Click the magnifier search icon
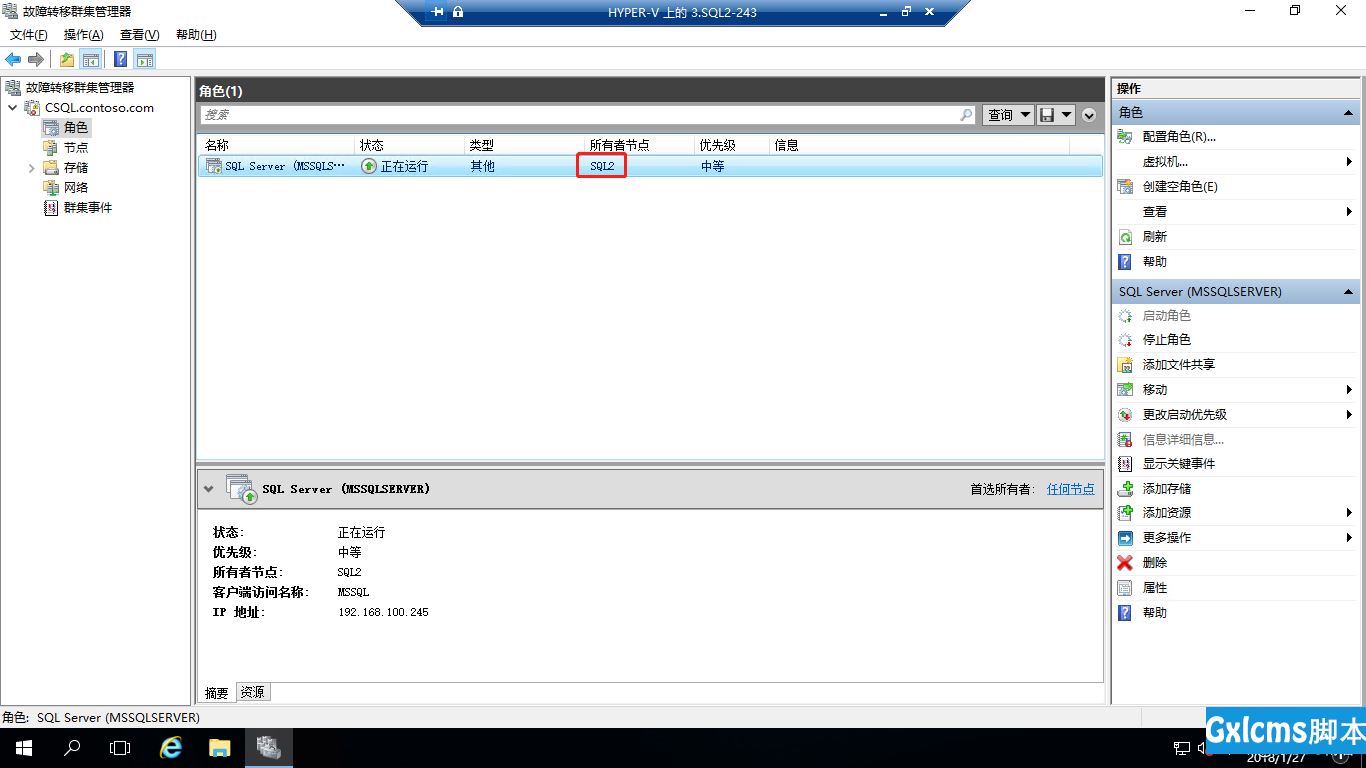 pyautogui.click(x=966, y=115)
